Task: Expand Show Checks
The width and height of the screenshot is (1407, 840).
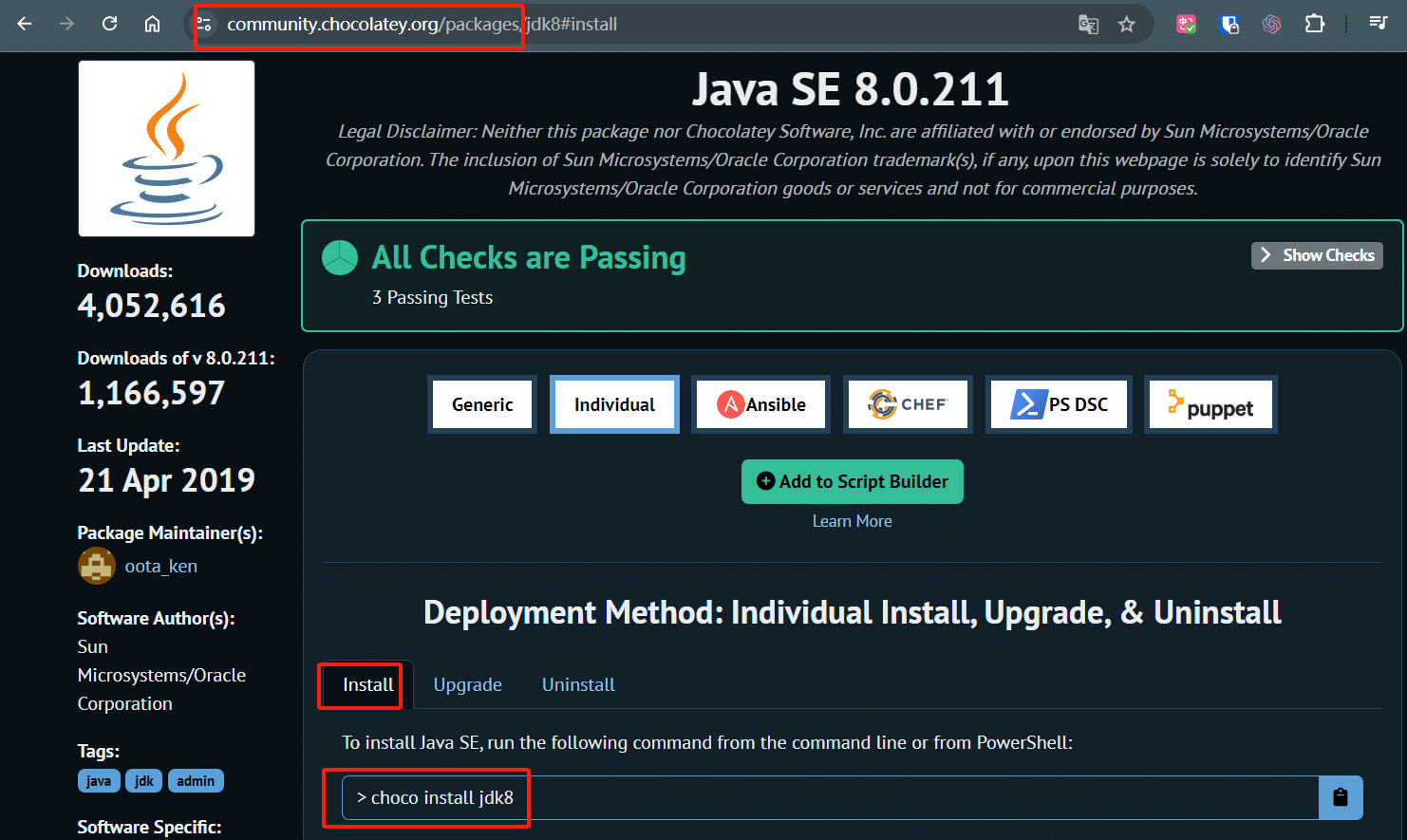Action: click(1317, 255)
